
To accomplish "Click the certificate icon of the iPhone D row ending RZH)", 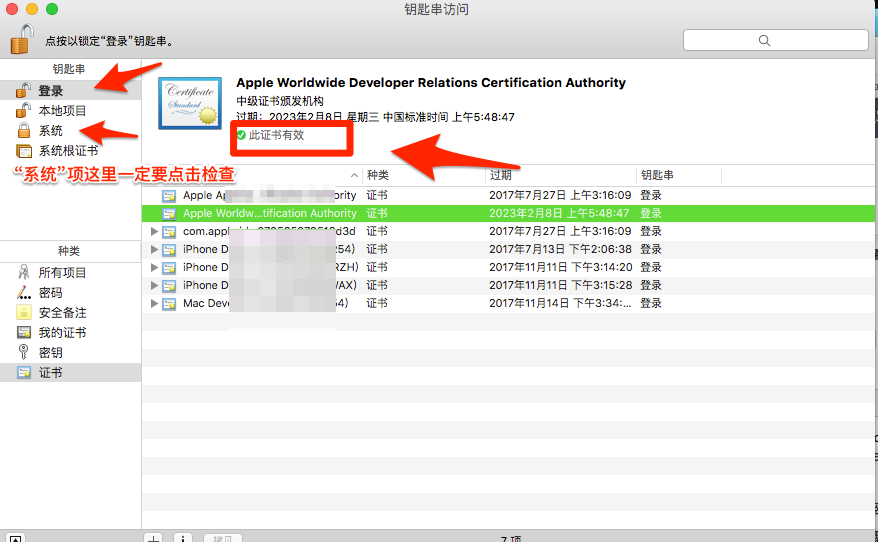I will point(169,268).
